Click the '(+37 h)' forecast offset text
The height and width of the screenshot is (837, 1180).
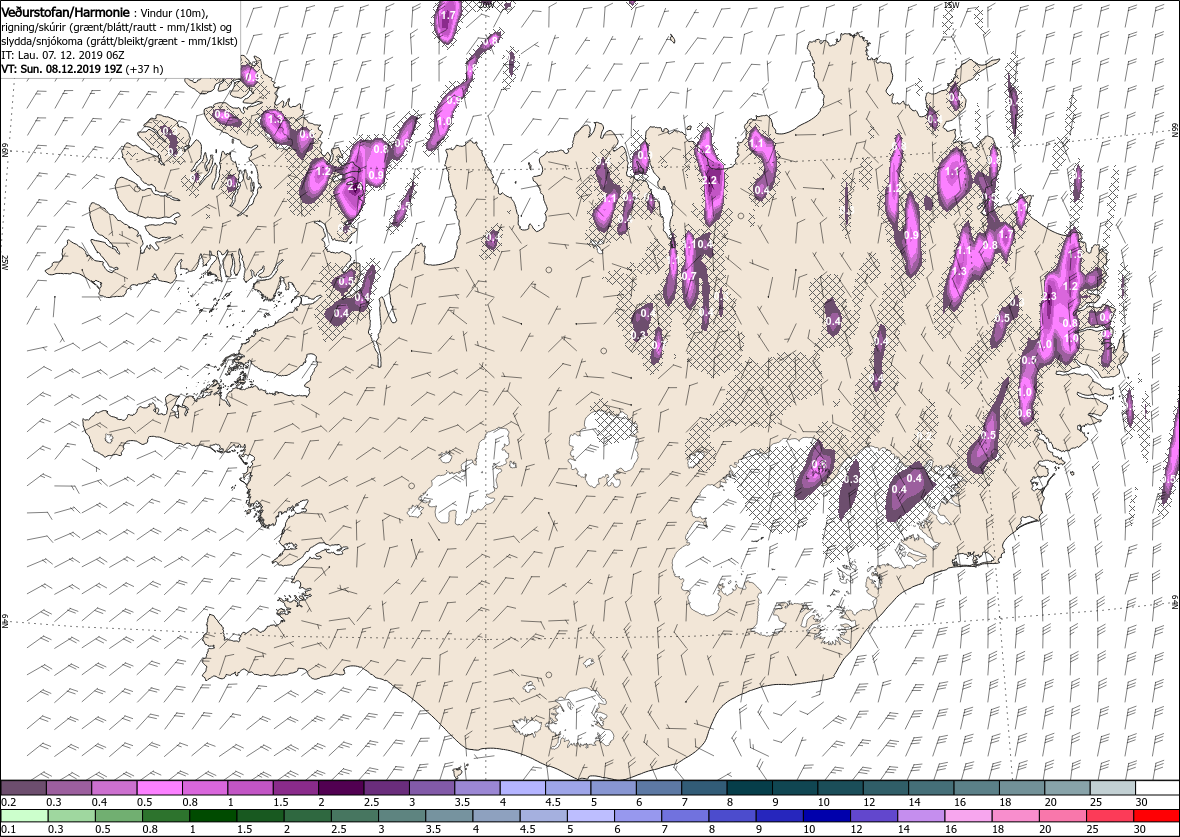coord(145,68)
